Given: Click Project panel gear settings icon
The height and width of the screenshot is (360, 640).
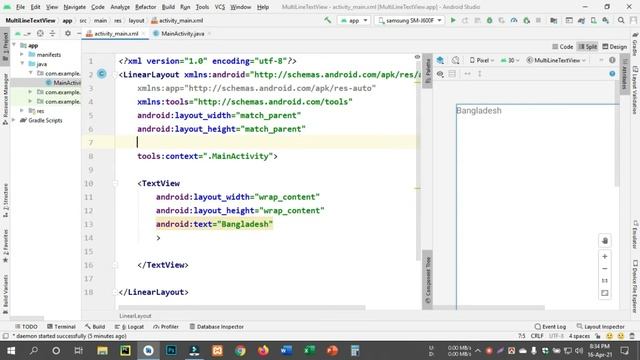Looking at the screenshot, I should pyautogui.click(x=68, y=33).
